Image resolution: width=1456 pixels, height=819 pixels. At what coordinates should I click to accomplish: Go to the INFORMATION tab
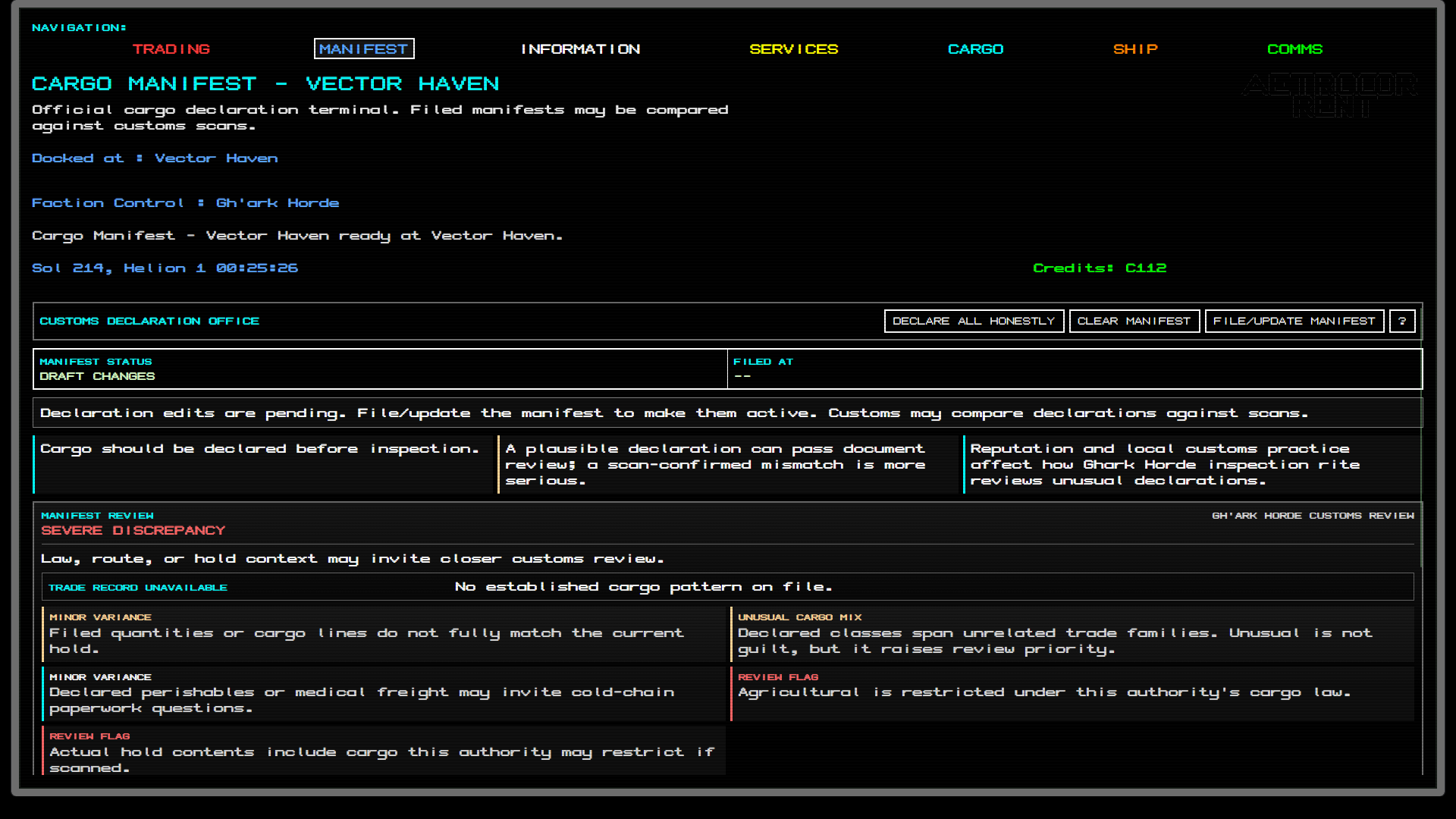580,49
